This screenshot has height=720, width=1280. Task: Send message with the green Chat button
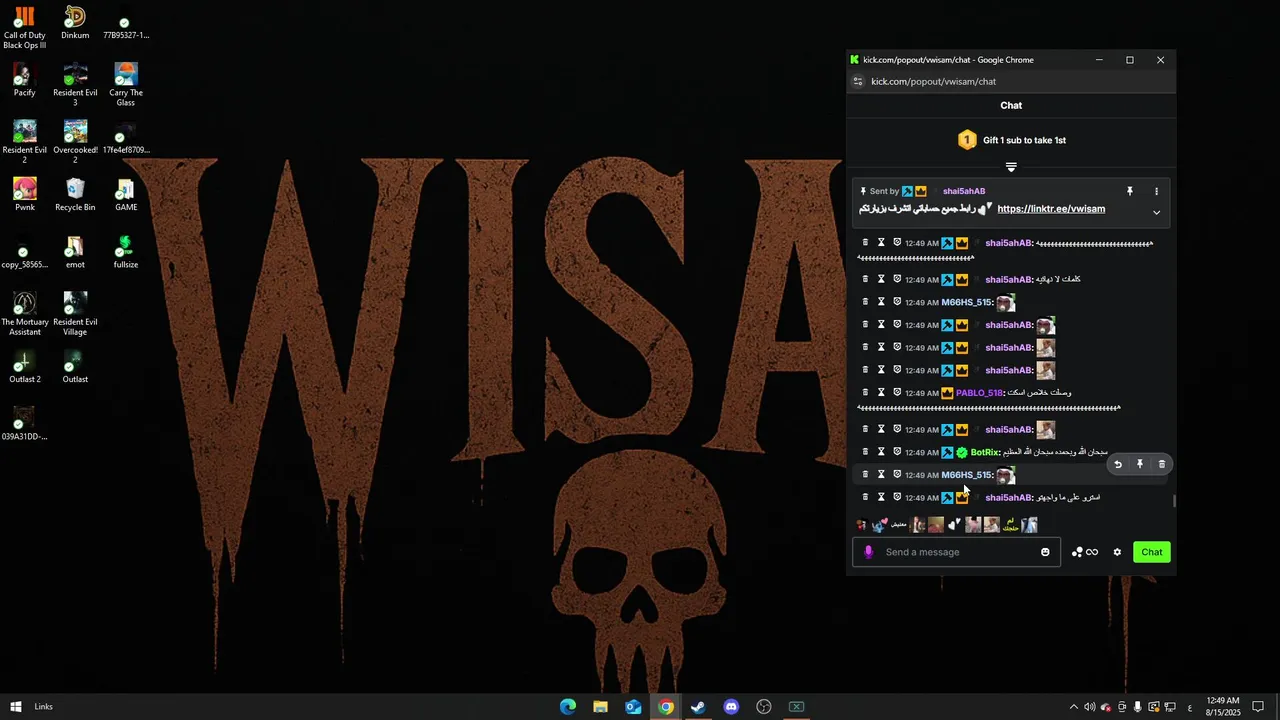pyautogui.click(x=1152, y=552)
